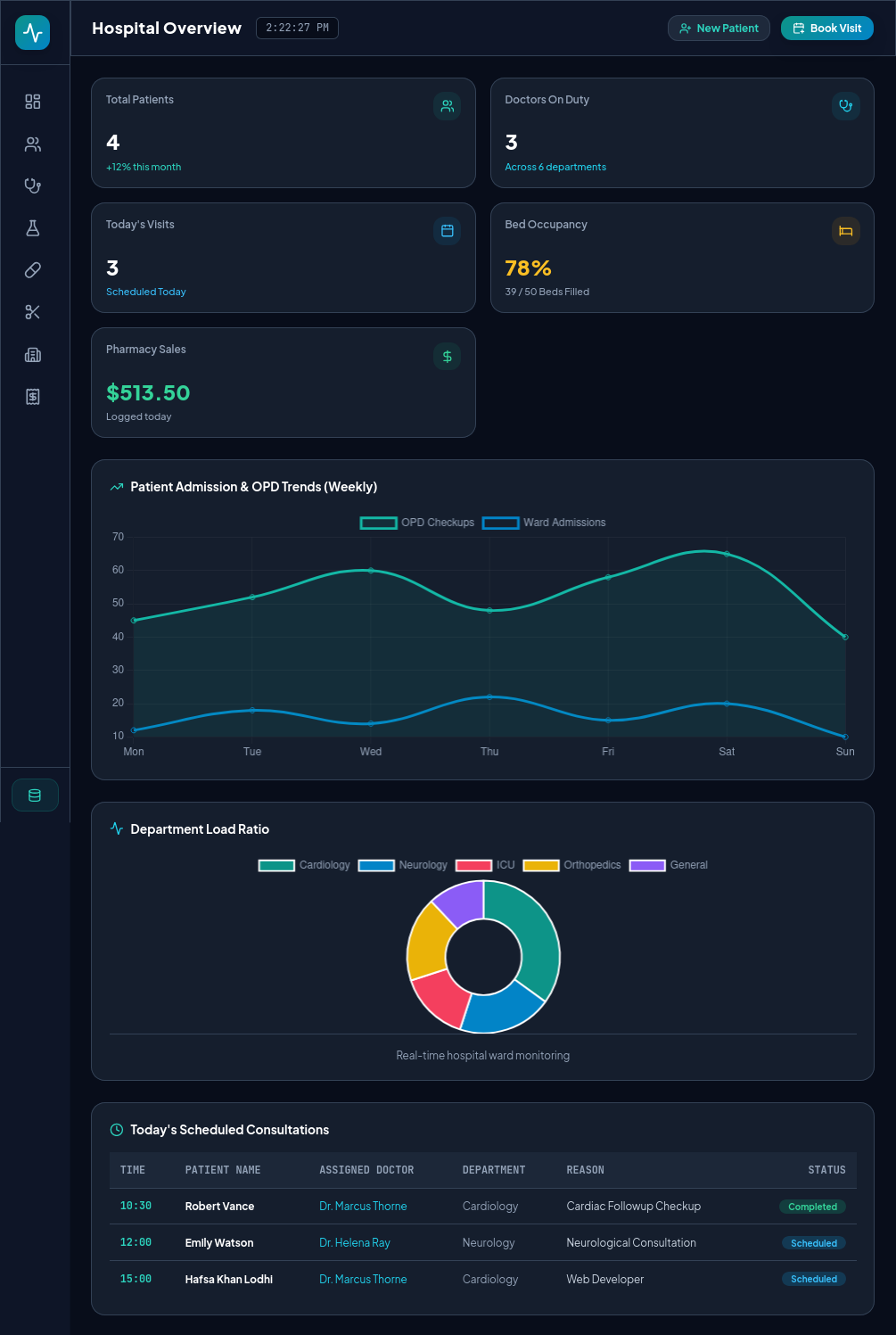Hide Cardiology in the department legend
The height and width of the screenshot is (1335, 896).
click(304, 865)
